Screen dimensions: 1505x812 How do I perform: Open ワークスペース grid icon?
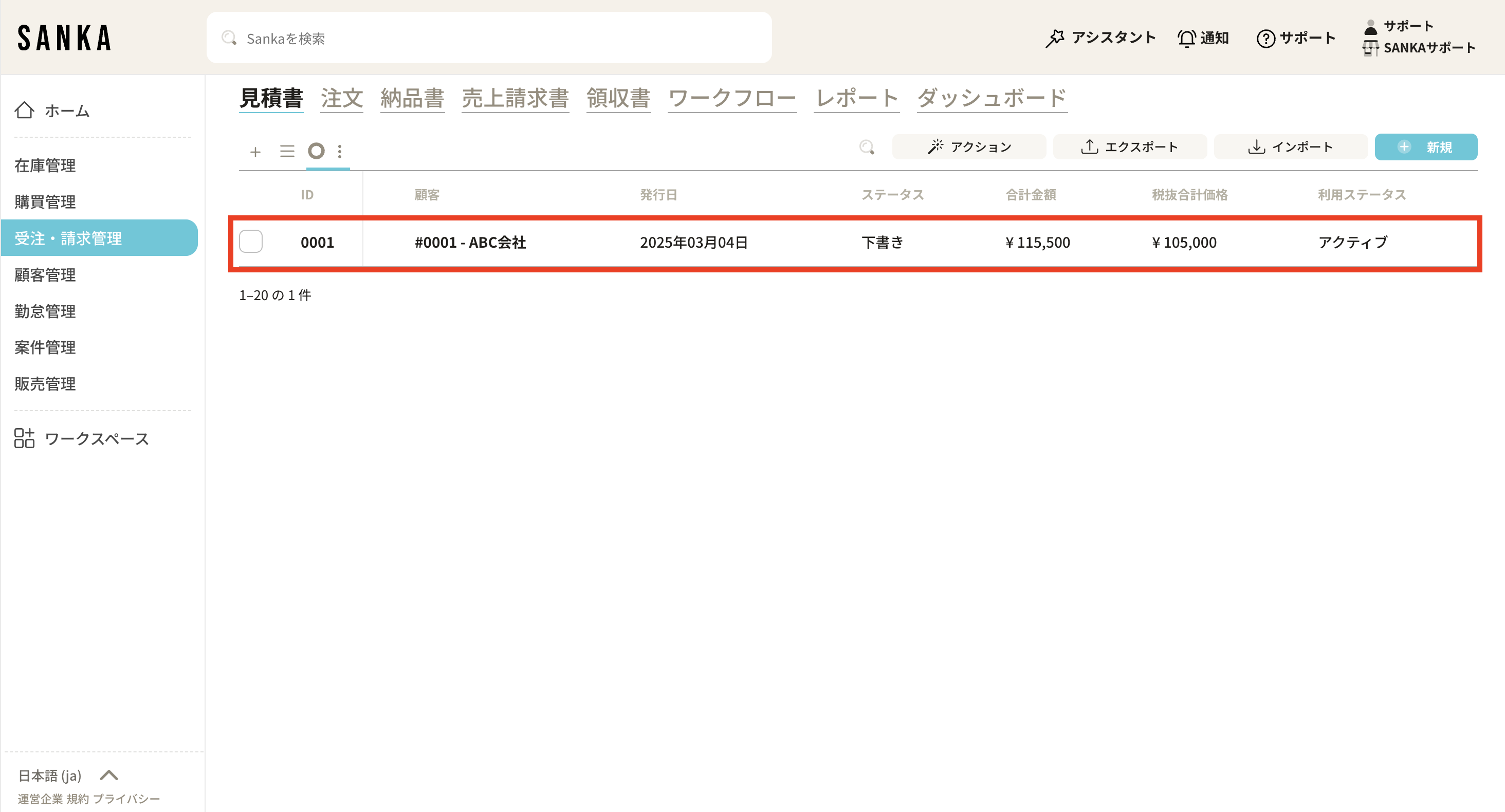(x=25, y=438)
